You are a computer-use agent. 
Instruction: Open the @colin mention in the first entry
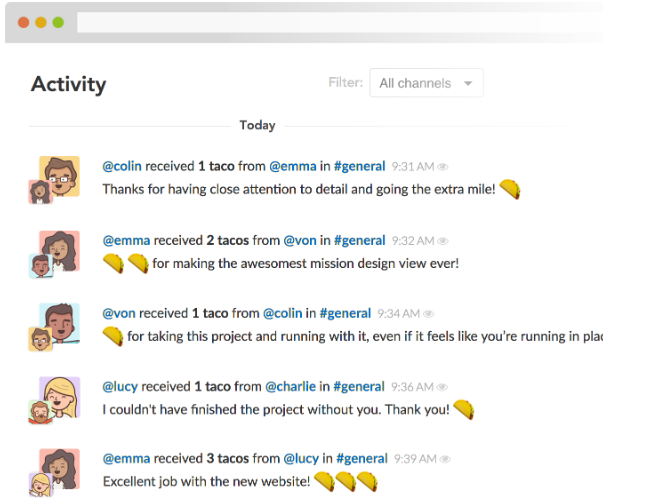point(122,166)
